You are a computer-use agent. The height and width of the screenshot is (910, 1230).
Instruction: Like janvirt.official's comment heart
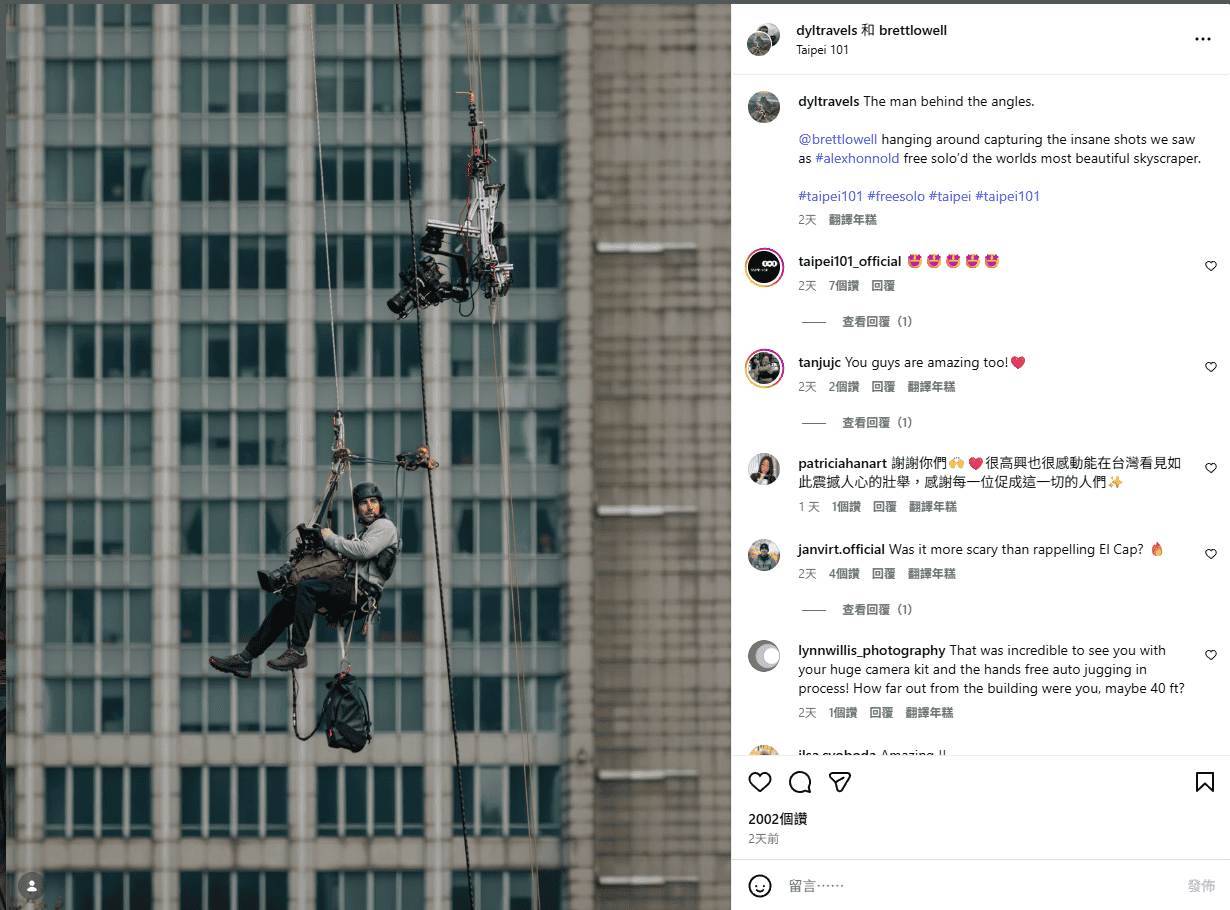(1211, 554)
